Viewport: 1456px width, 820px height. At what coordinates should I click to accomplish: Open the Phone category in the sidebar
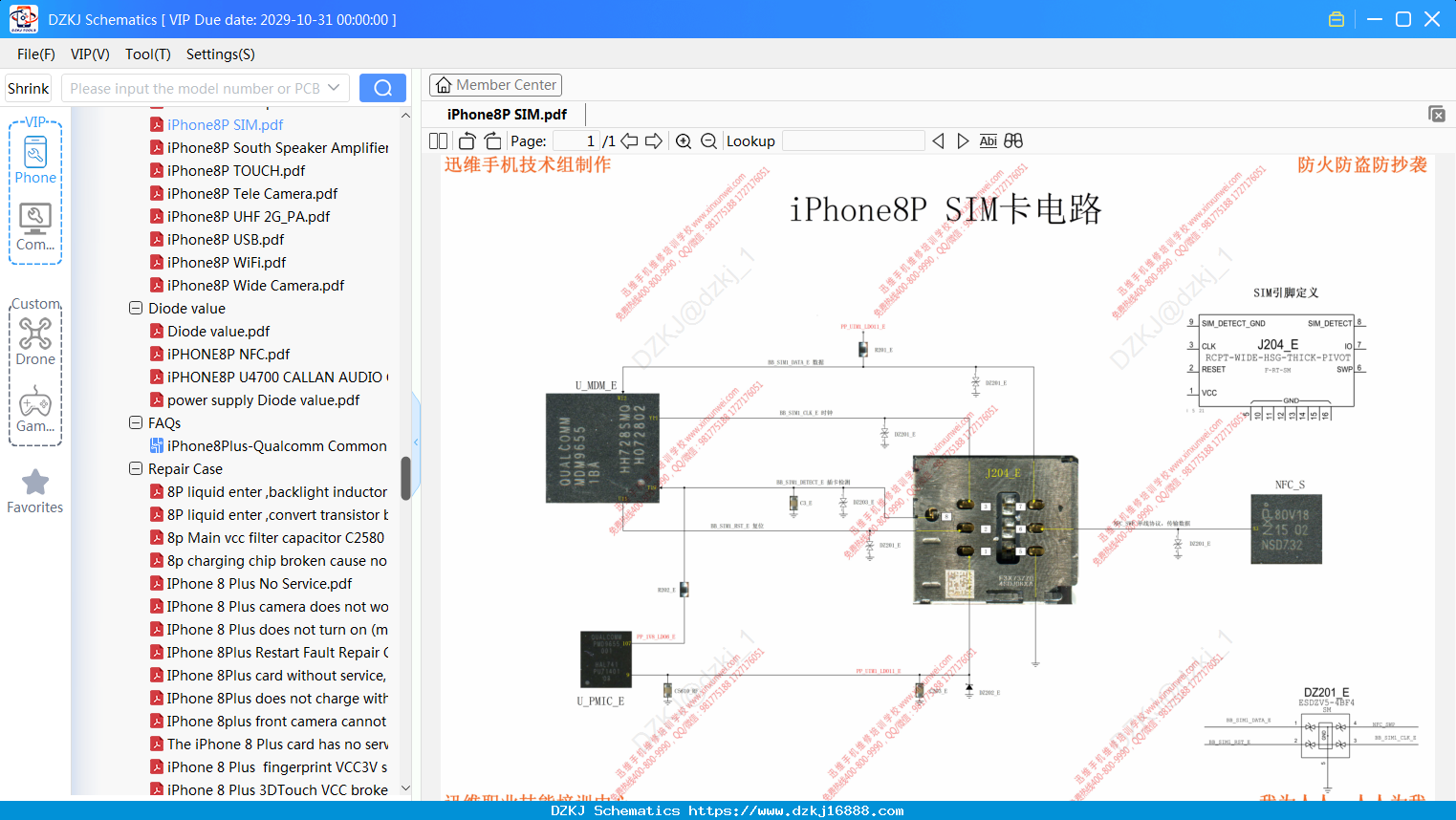[35, 159]
